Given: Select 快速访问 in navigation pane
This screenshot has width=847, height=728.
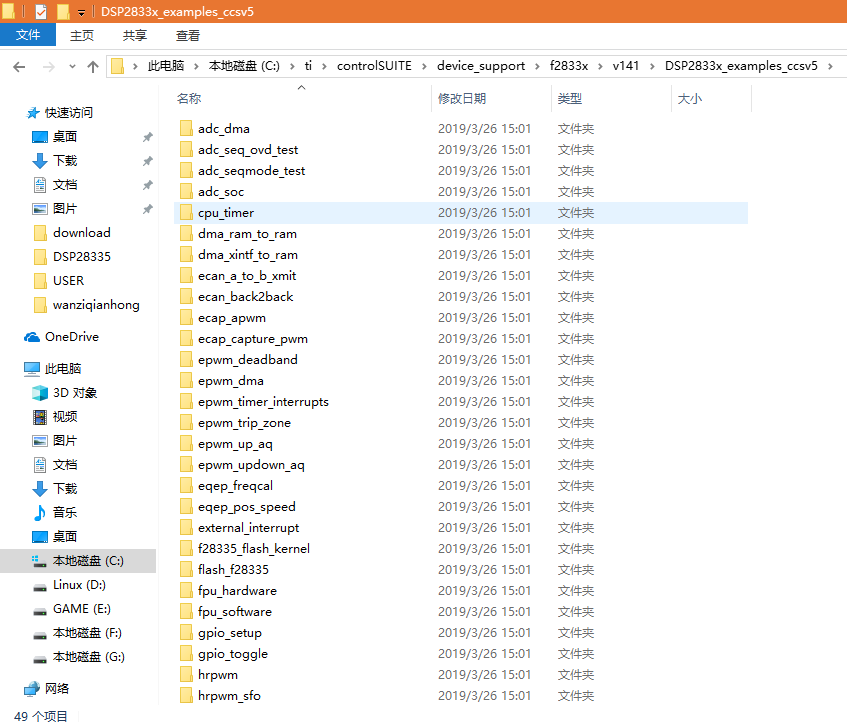Looking at the screenshot, I should [69, 113].
